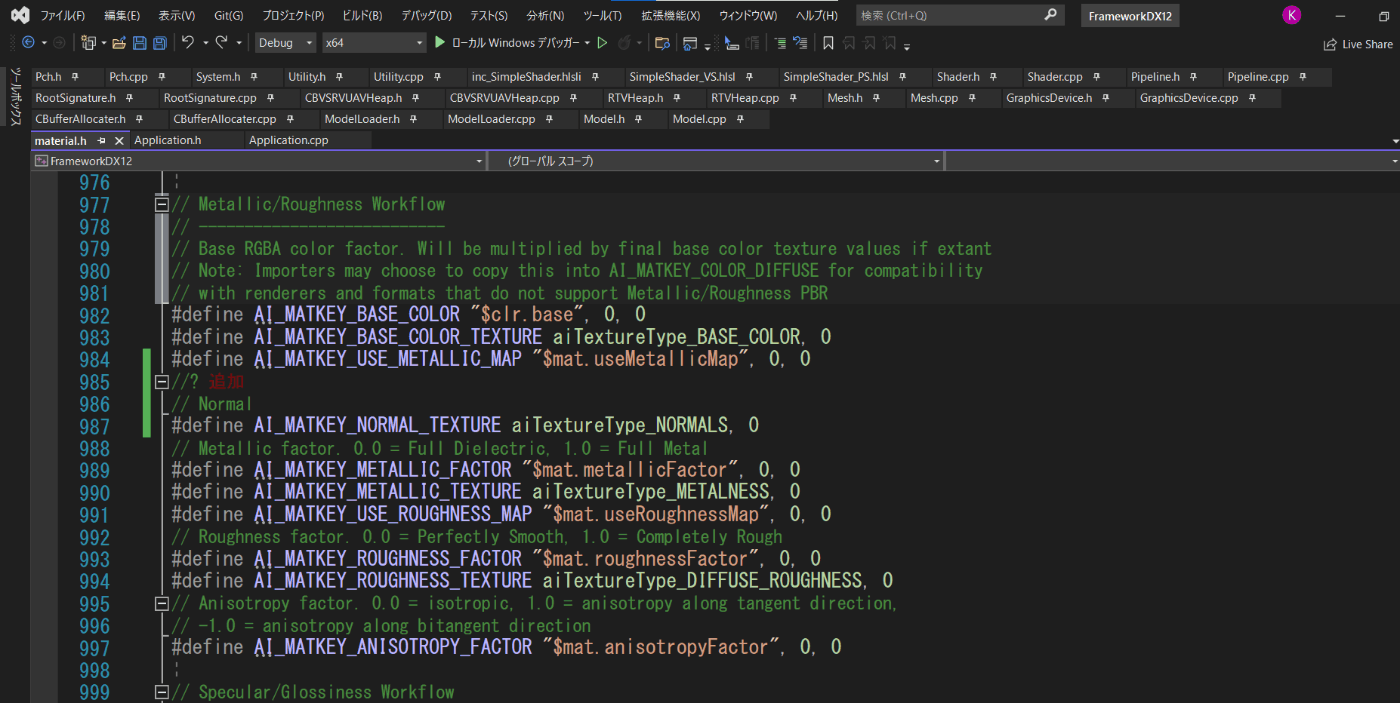Toggle pin on the Shader.h tab
Viewport: 1400px width, 703px height.
click(x=993, y=77)
